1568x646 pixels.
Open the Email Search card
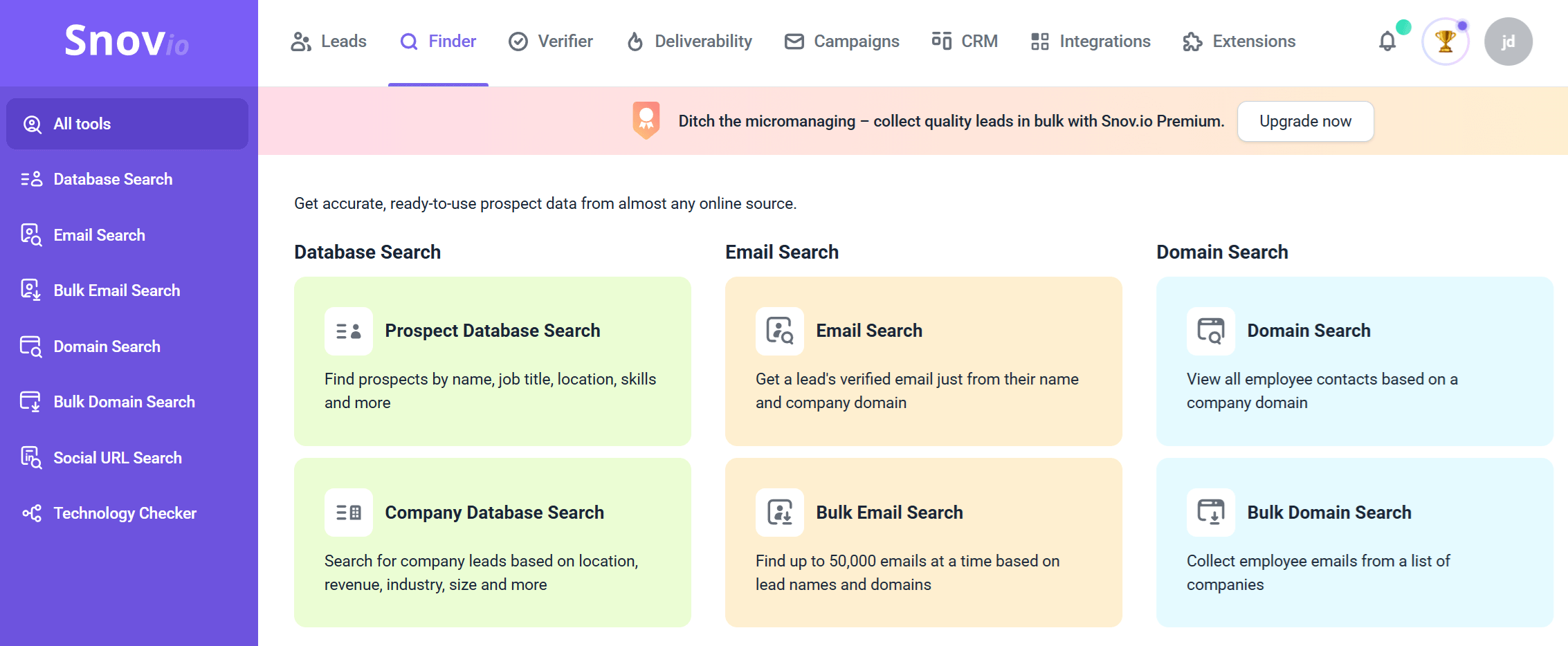(923, 361)
